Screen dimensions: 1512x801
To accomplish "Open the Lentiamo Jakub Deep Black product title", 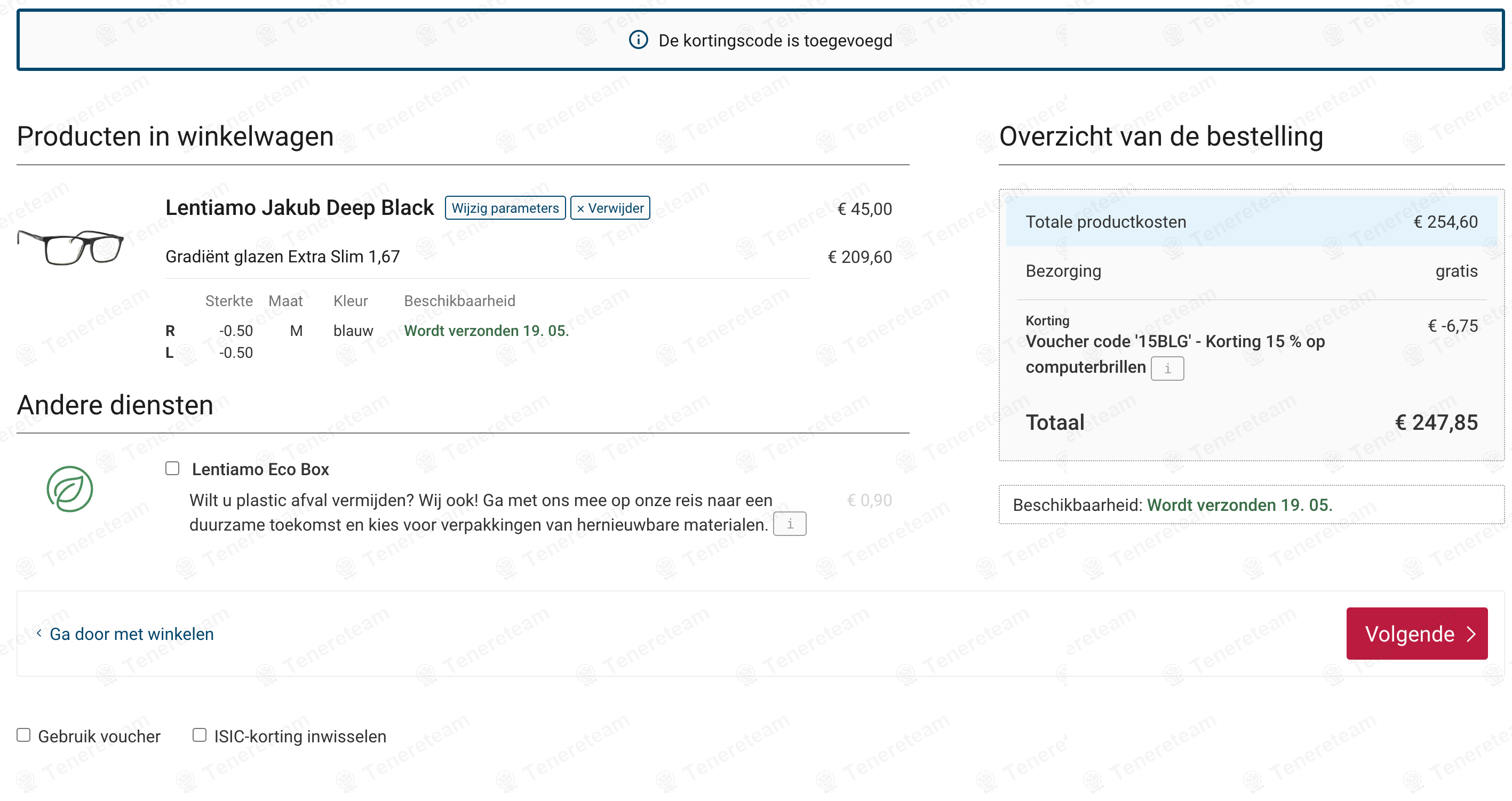I will [299, 207].
